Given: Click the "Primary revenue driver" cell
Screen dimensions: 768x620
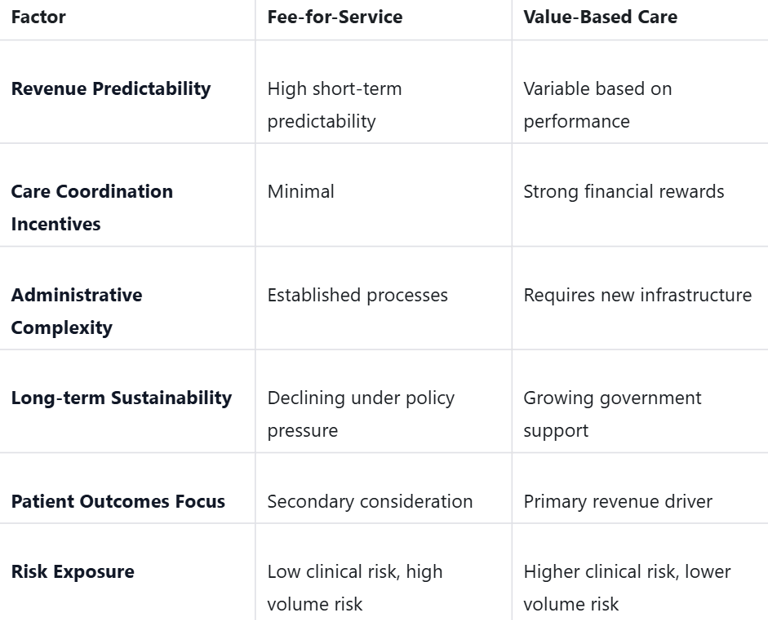Looking at the screenshot, I should tap(618, 501).
